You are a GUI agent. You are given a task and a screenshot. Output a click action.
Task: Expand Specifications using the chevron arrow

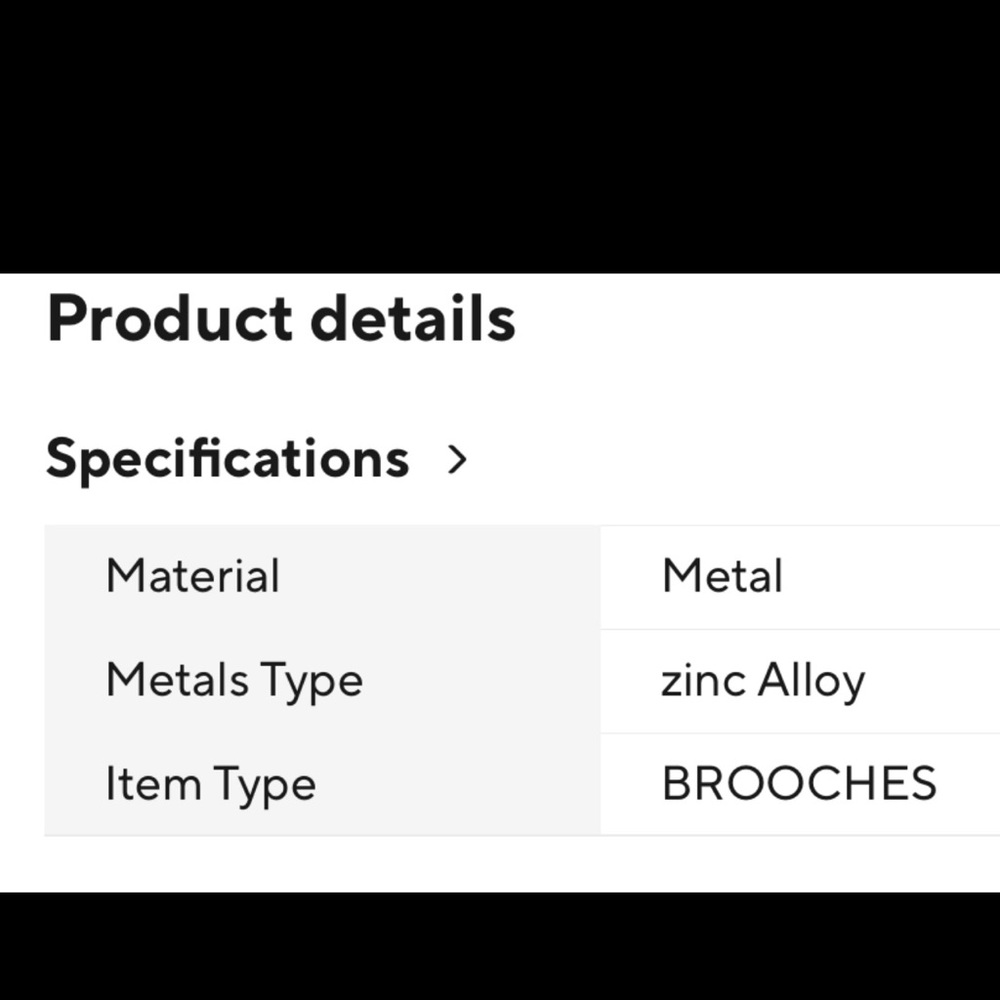(x=458, y=460)
